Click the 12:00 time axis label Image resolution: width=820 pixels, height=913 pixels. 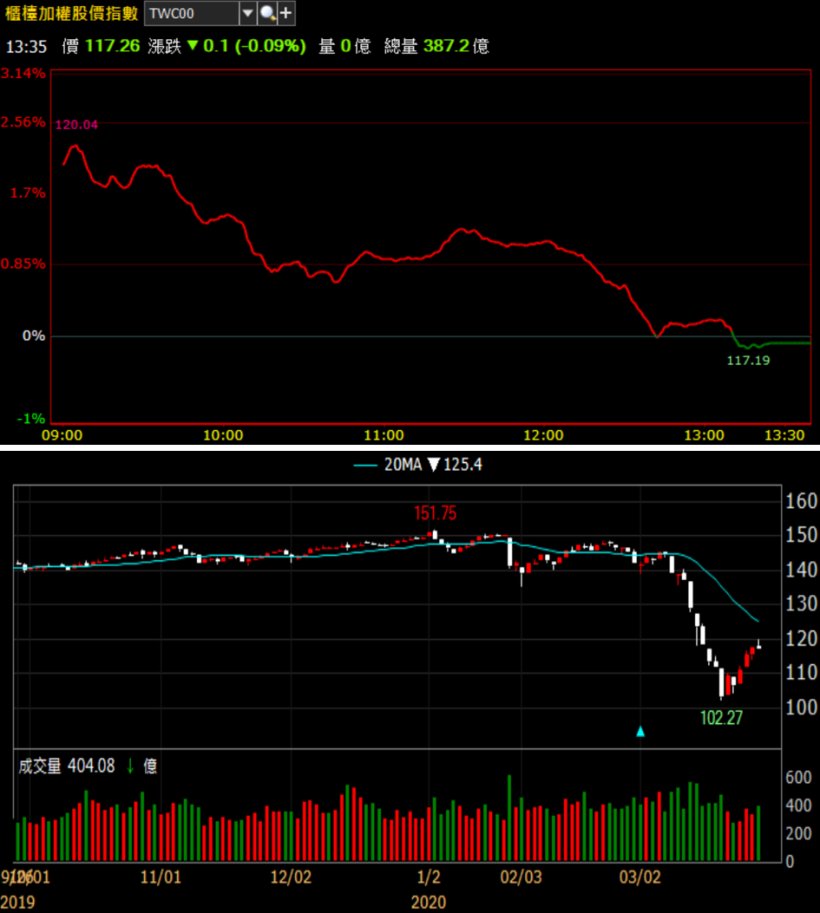[543, 435]
